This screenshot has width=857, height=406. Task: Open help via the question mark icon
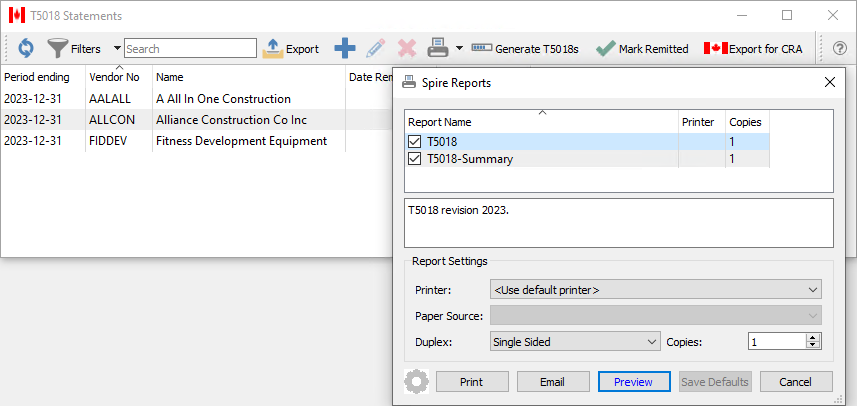pos(840,48)
